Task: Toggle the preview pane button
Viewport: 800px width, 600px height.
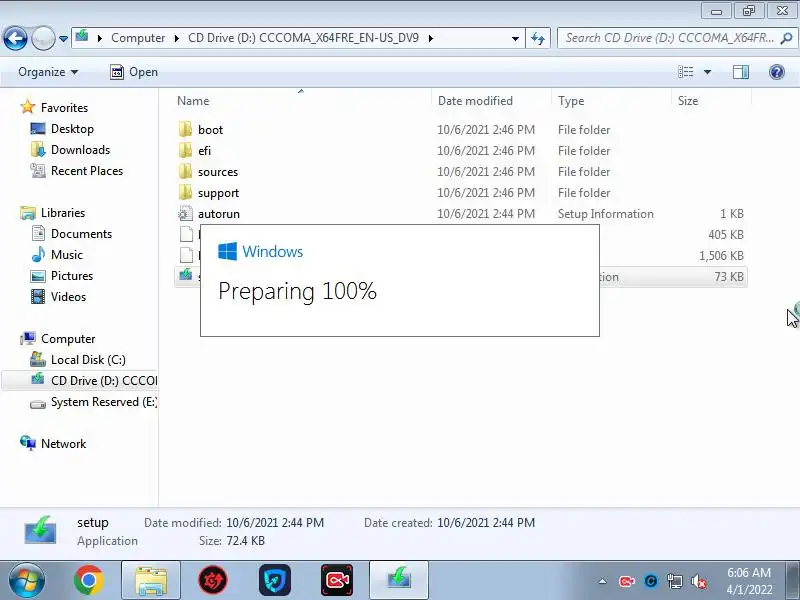Action: tap(741, 72)
